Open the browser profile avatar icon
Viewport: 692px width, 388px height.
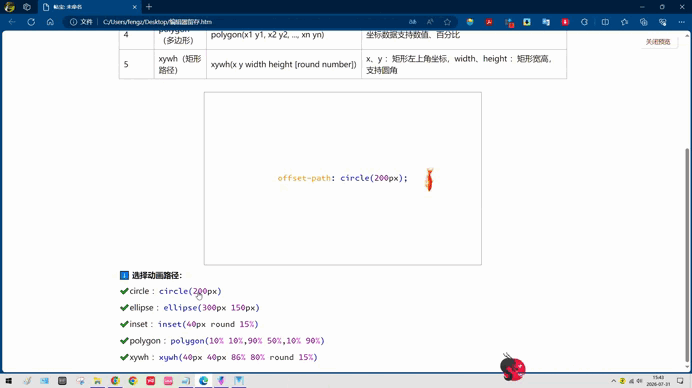pyautogui.click(x=9, y=7)
